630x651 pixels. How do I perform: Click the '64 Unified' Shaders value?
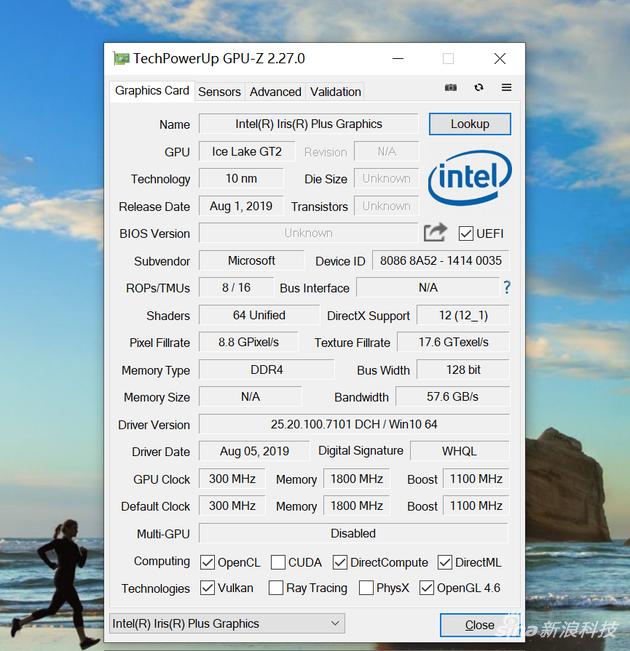tap(259, 315)
